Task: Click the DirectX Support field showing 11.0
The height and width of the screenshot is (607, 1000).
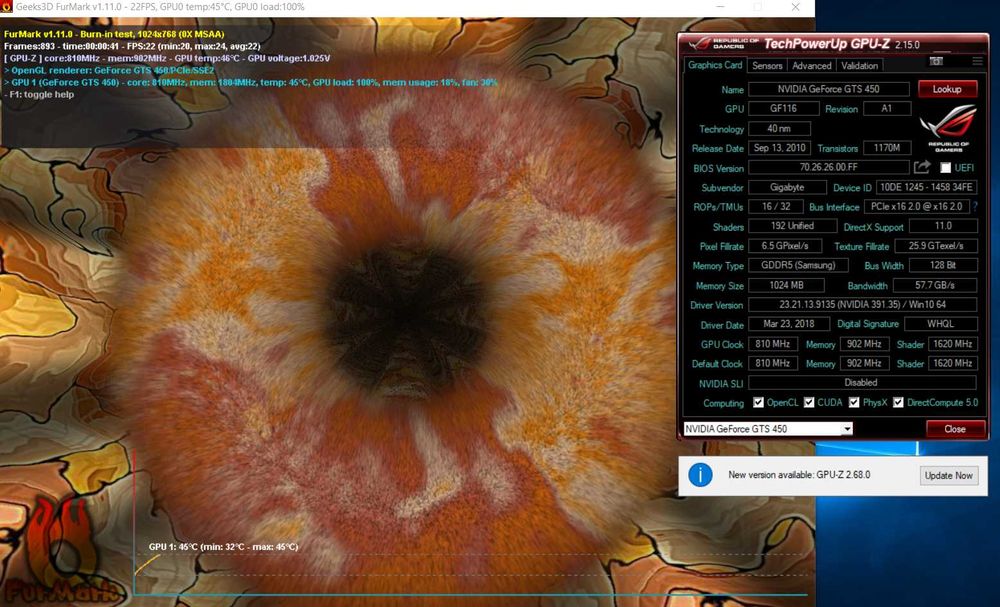Action: click(x=943, y=226)
